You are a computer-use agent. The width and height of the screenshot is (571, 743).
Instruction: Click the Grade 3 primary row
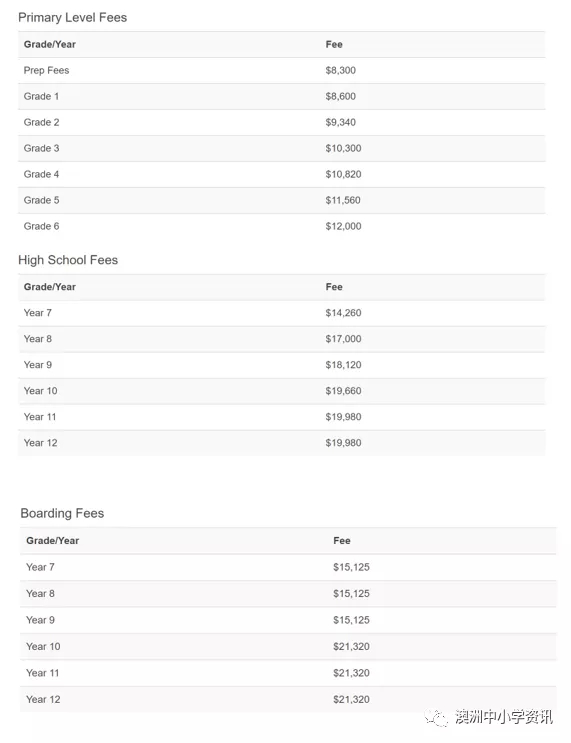281,148
